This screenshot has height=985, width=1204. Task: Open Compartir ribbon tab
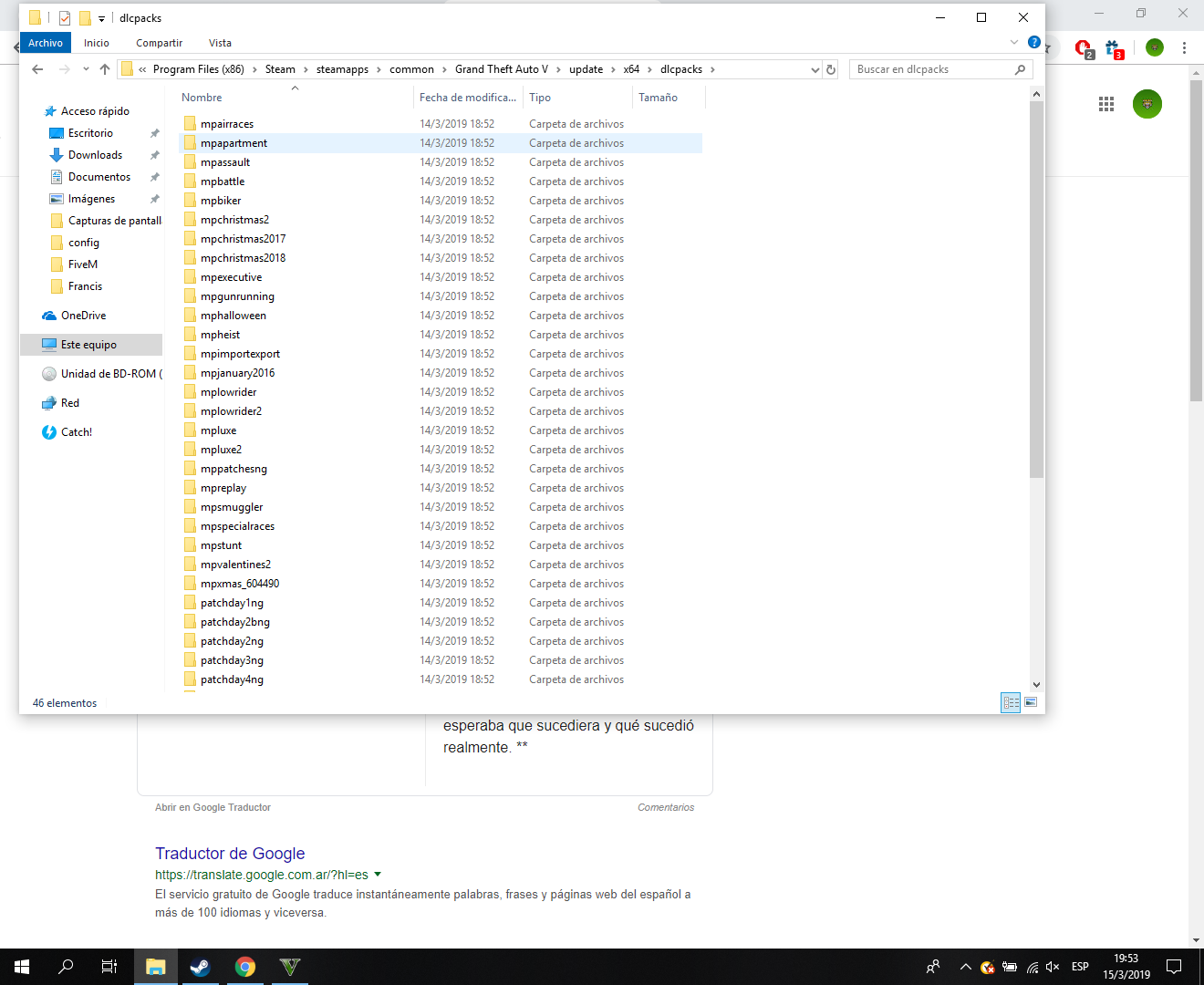click(159, 43)
